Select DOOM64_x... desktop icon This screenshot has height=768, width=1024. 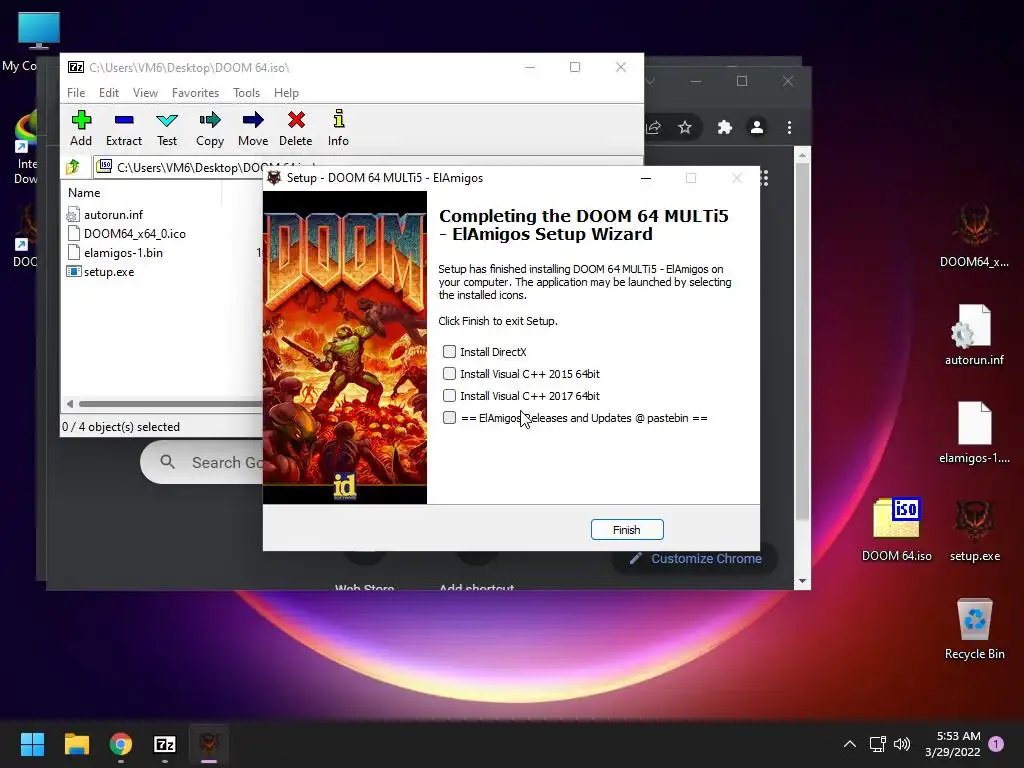coord(974,235)
